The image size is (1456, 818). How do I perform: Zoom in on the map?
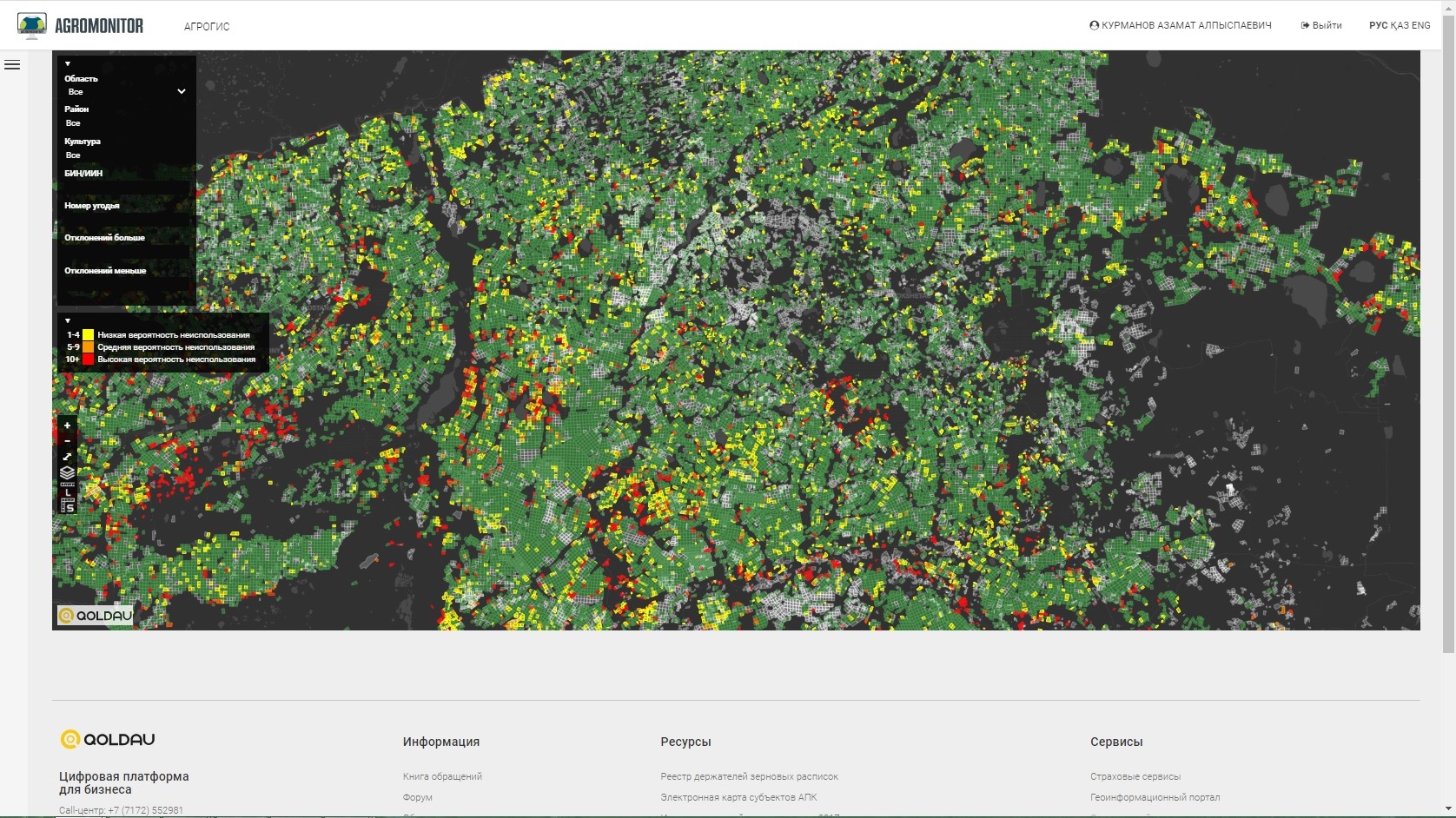(x=67, y=425)
